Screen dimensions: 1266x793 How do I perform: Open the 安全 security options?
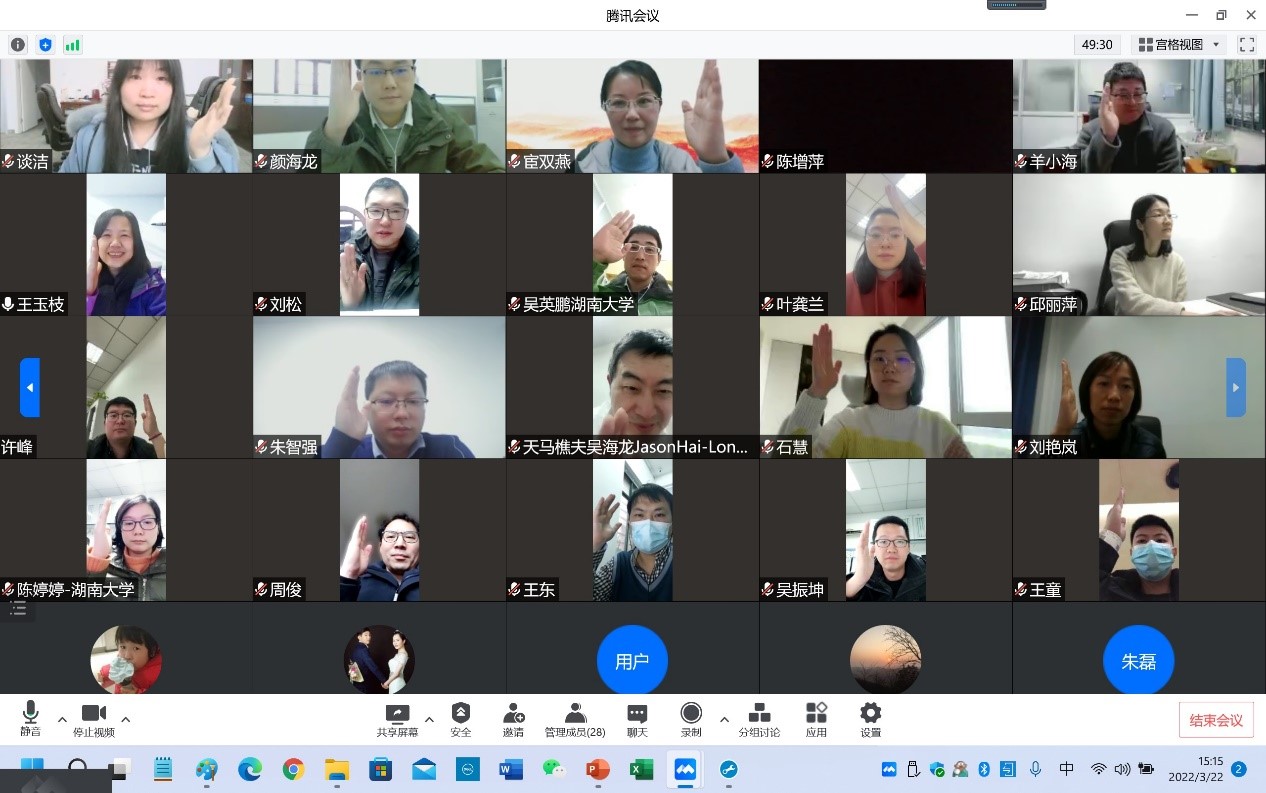tap(460, 719)
